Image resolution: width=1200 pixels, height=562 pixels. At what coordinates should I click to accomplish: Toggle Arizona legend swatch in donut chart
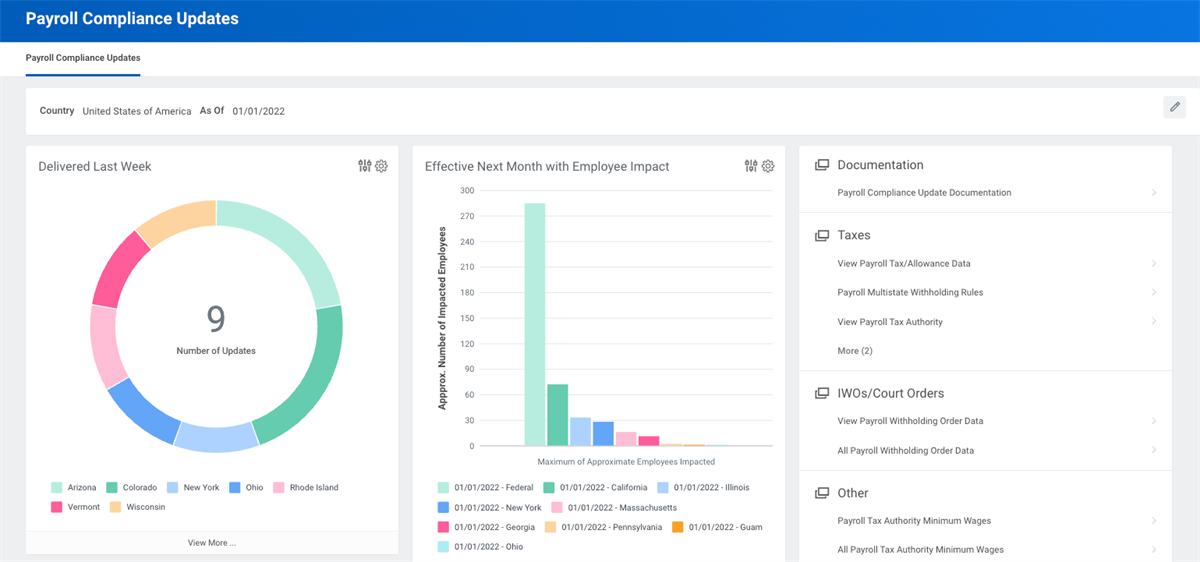[x=57, y=488]
